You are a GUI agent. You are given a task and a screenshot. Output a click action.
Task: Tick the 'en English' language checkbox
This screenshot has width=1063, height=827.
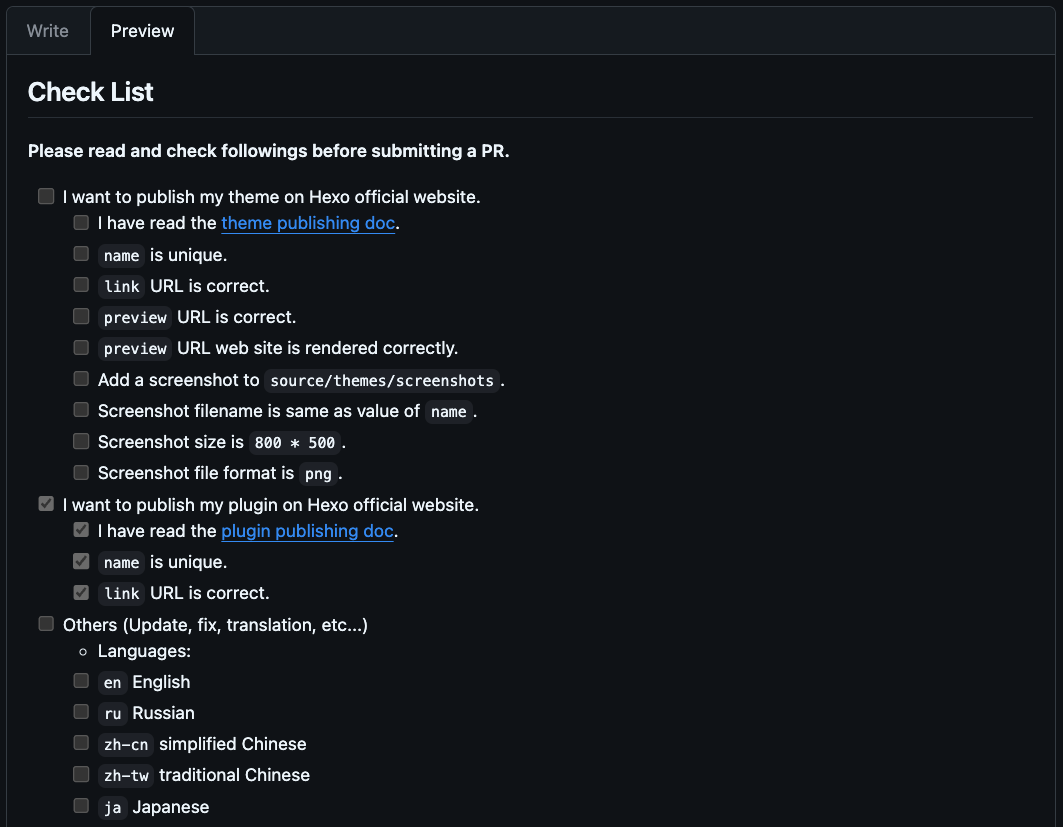(x=81, y=681)
